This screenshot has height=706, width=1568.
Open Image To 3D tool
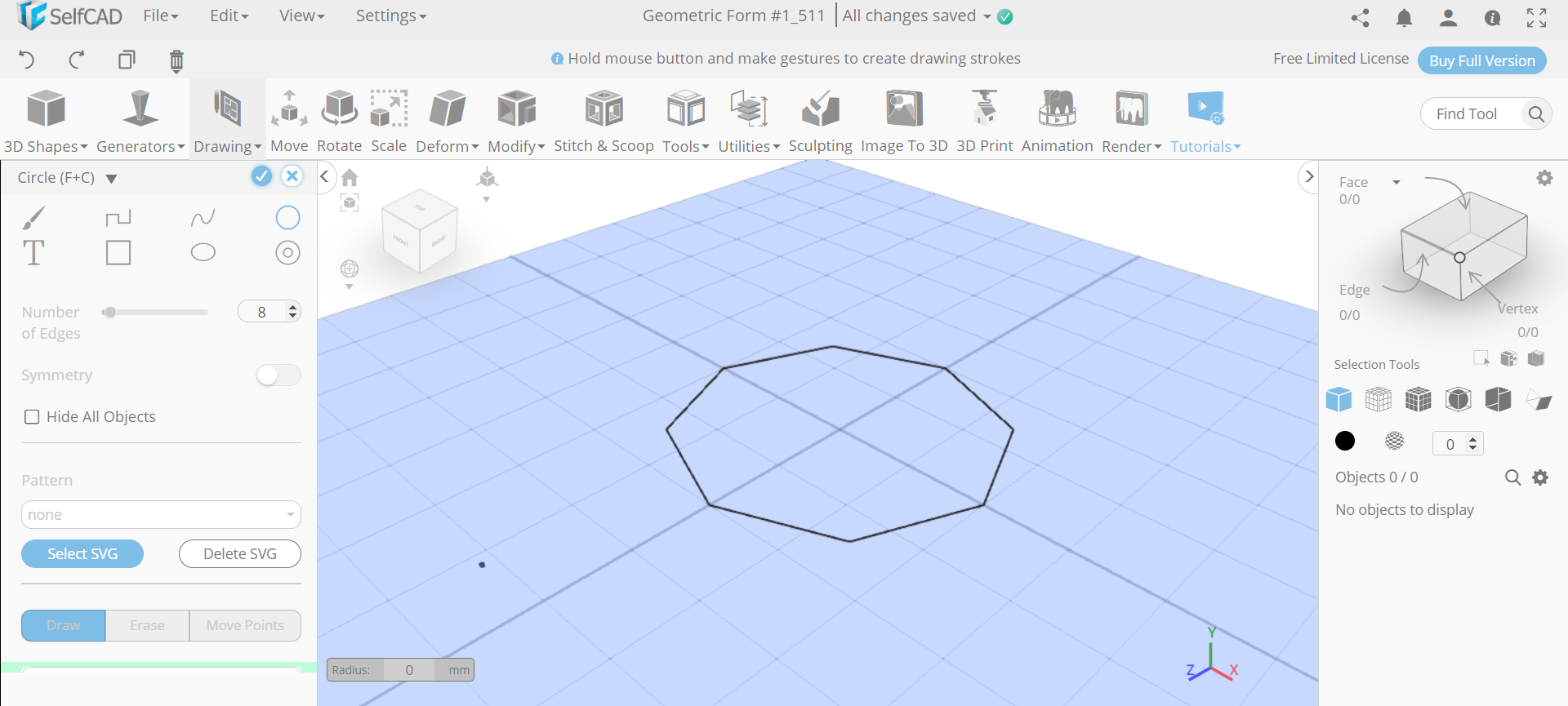tap(904, 121)
